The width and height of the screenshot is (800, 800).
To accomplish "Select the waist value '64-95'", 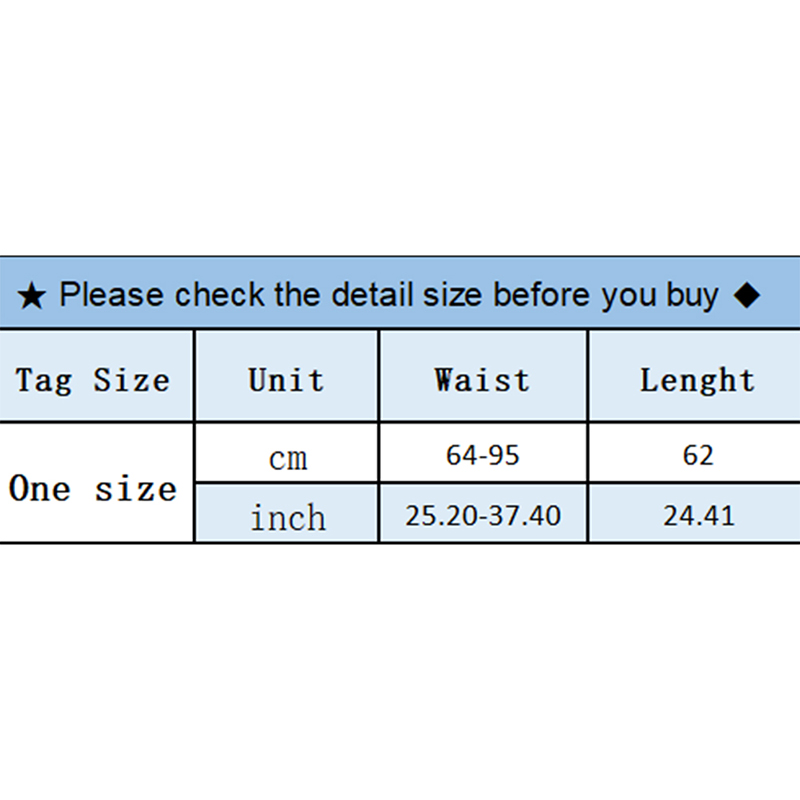I will (x=483, y=456).
